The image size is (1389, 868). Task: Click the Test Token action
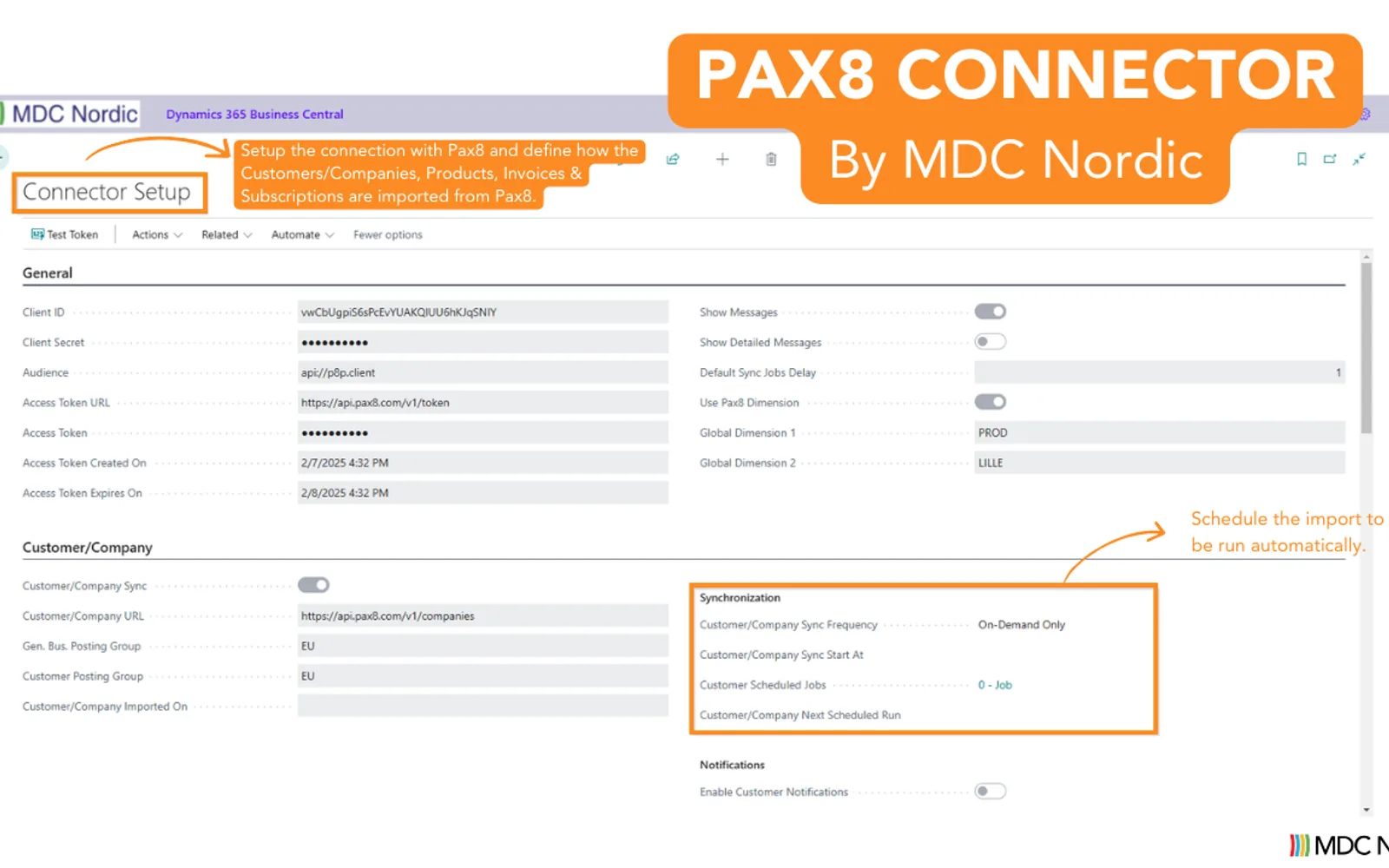pyautogui.click(x=64, y=234)
